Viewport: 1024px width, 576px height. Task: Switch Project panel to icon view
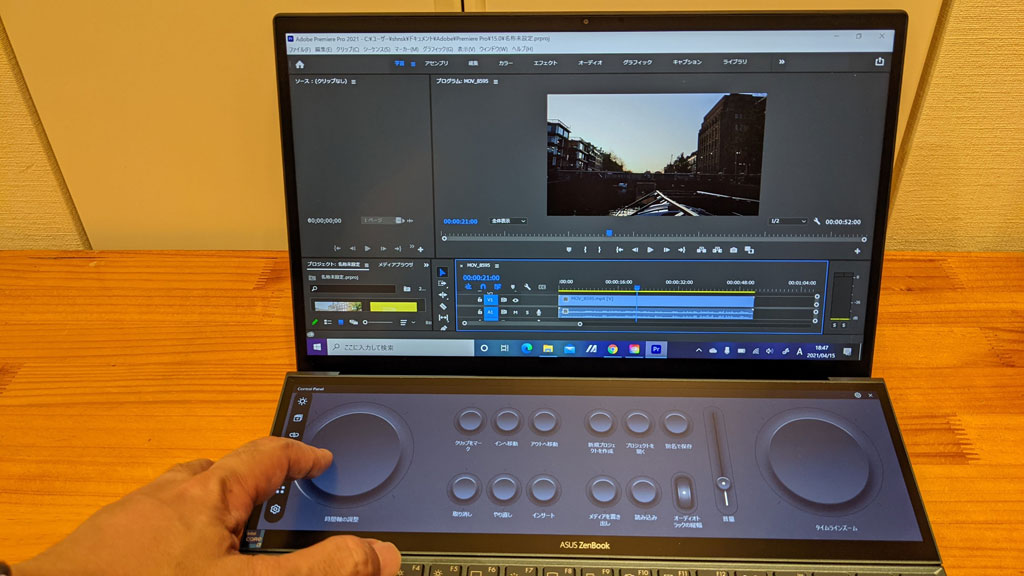(x=340, y=323)
